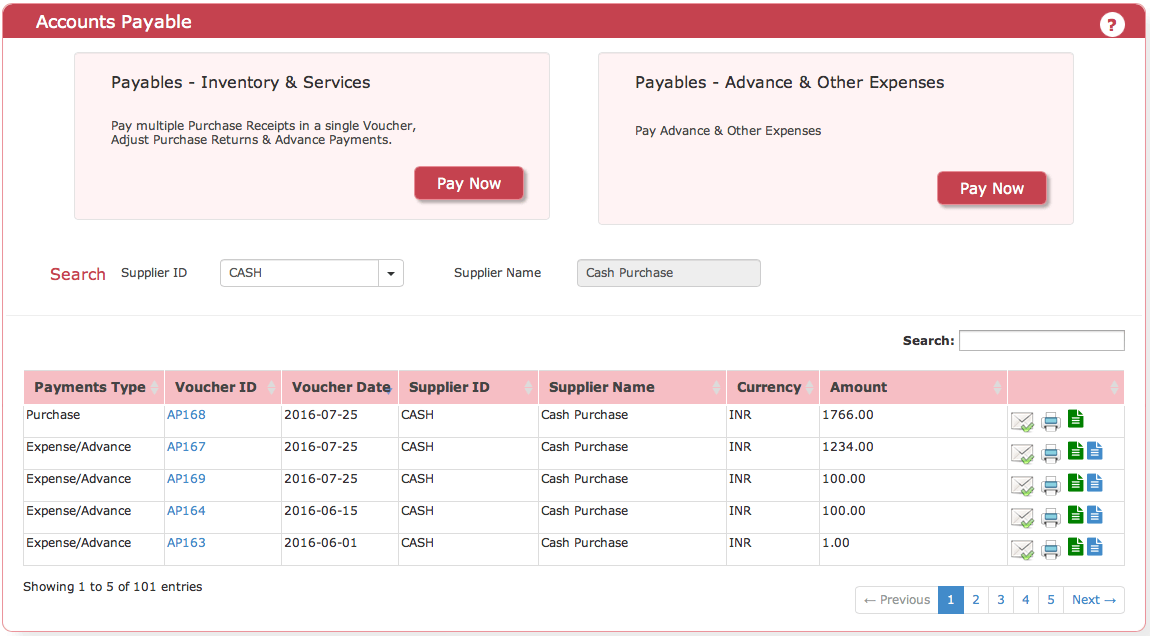Click the printer icon for voucher AP164
Image resolution: width=1150 pixels, height=636 pixels.
click(1051, 518)
